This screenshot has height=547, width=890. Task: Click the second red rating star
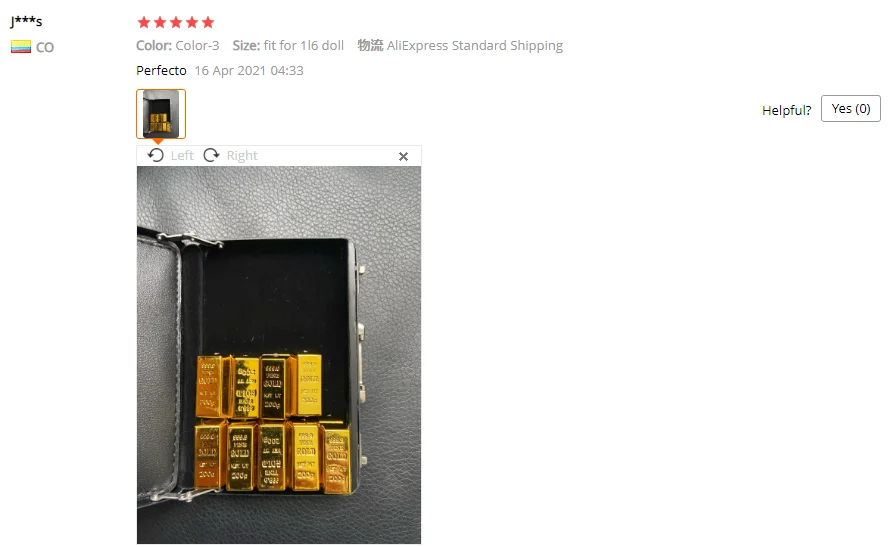(x=160, y=22)
